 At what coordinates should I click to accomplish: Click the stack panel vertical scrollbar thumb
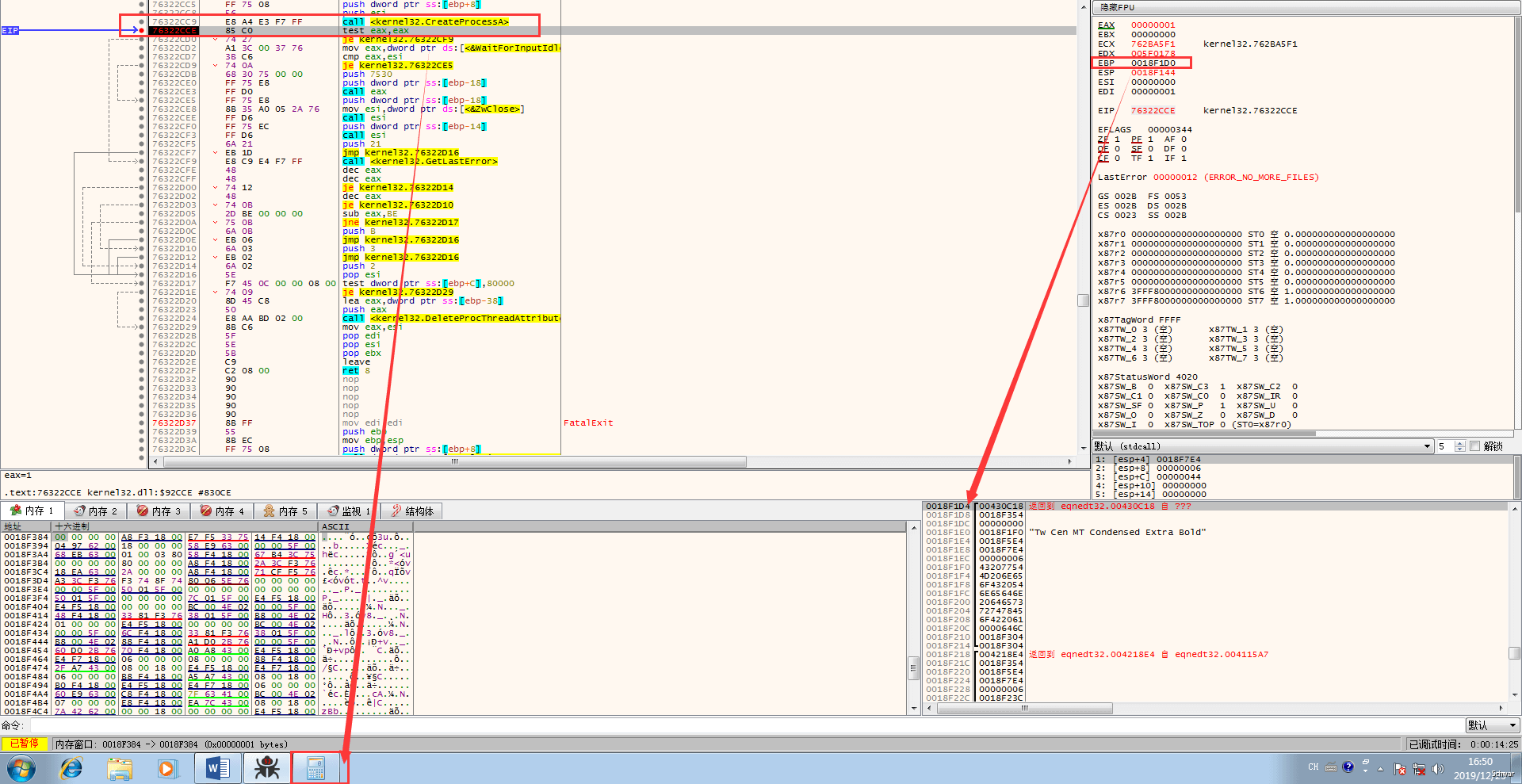point(1514,653)
